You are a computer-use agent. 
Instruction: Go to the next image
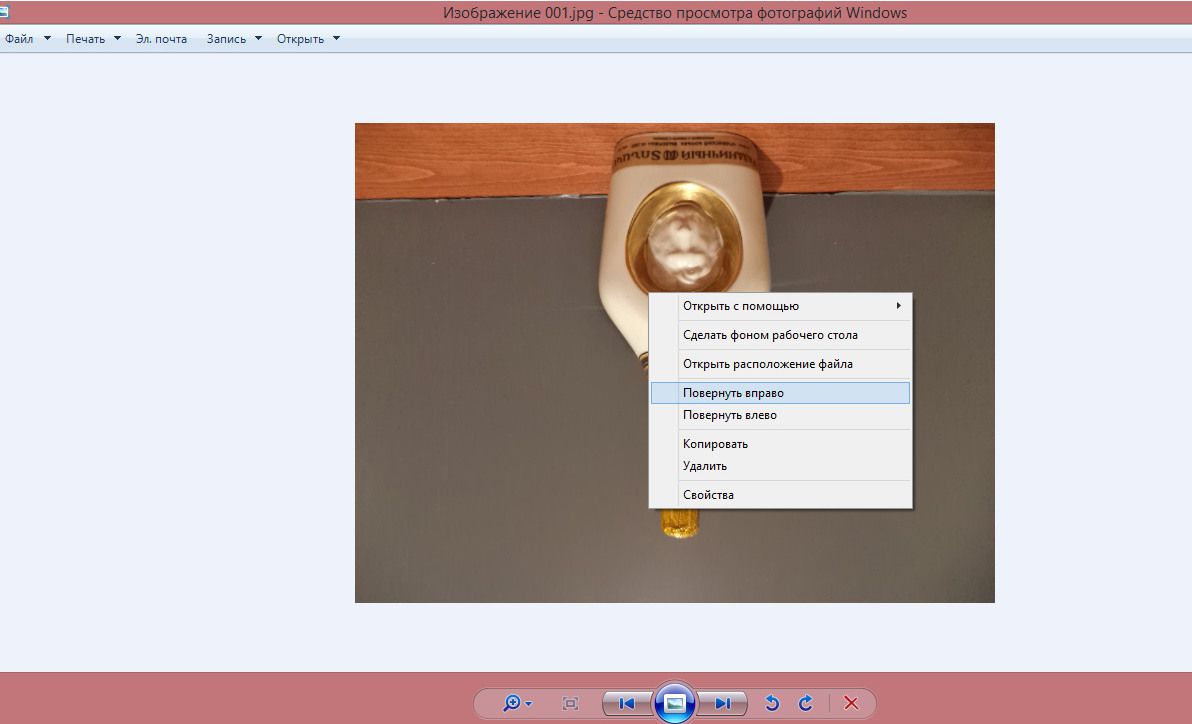723,703
